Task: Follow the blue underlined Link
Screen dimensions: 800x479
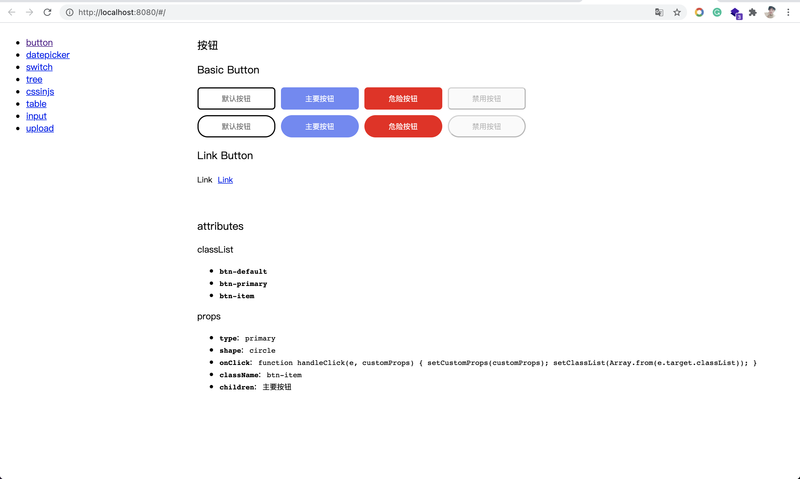Action: 225,180
